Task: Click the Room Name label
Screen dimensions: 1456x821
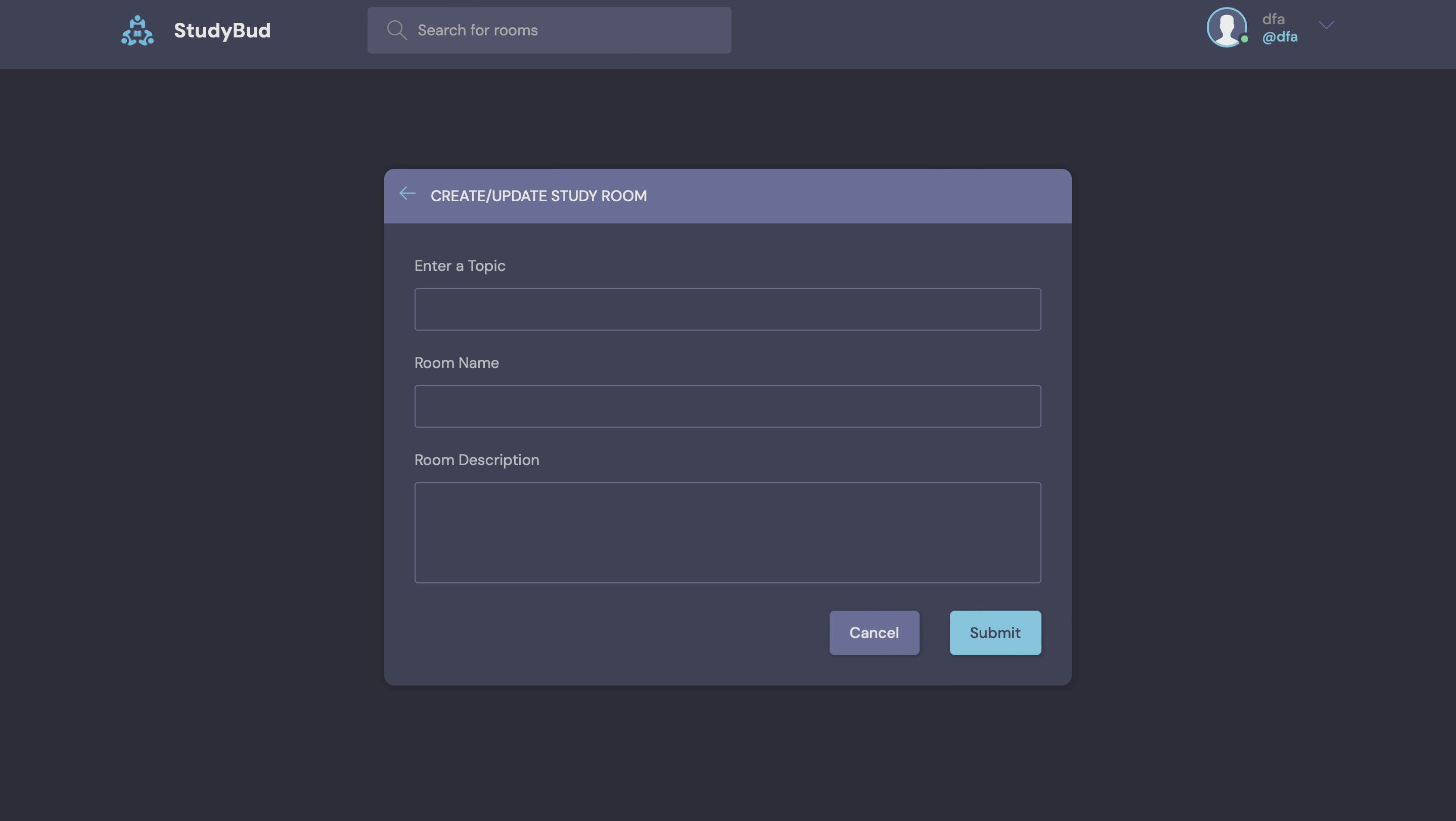Action: pyautogui.click(x=456, y=363)
